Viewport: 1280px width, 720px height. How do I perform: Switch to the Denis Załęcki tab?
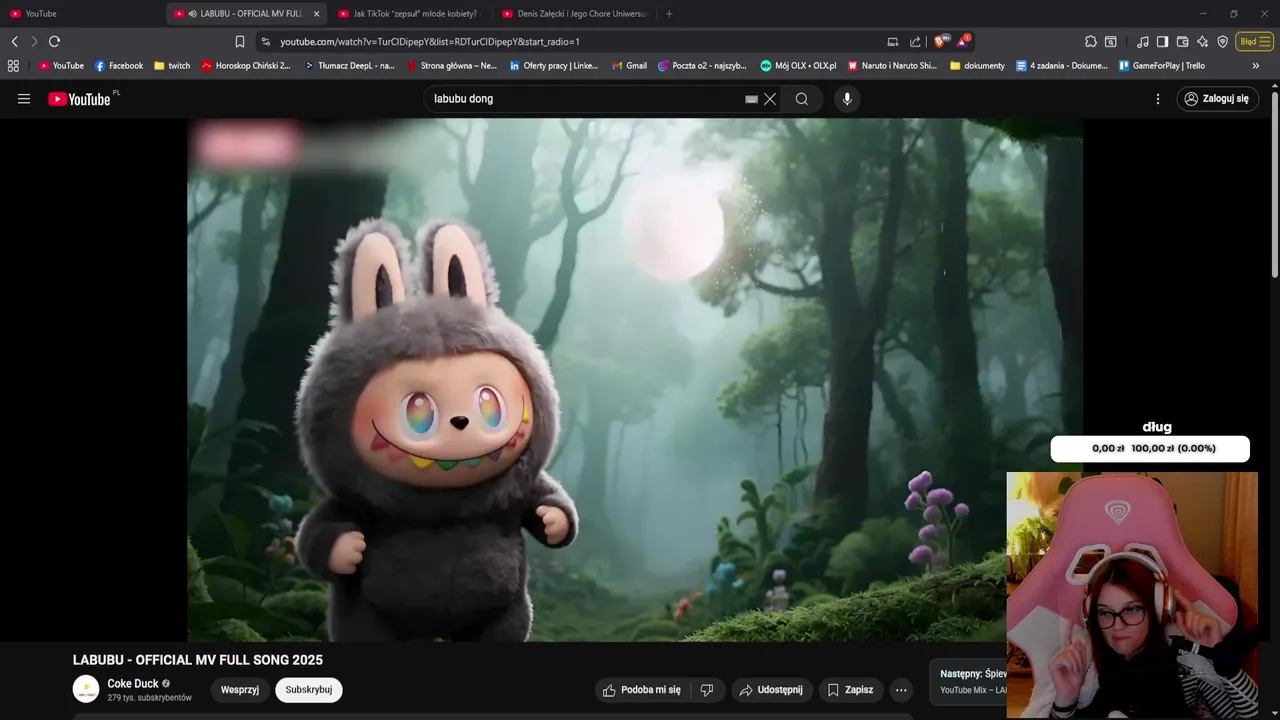(x=575, y=14)
